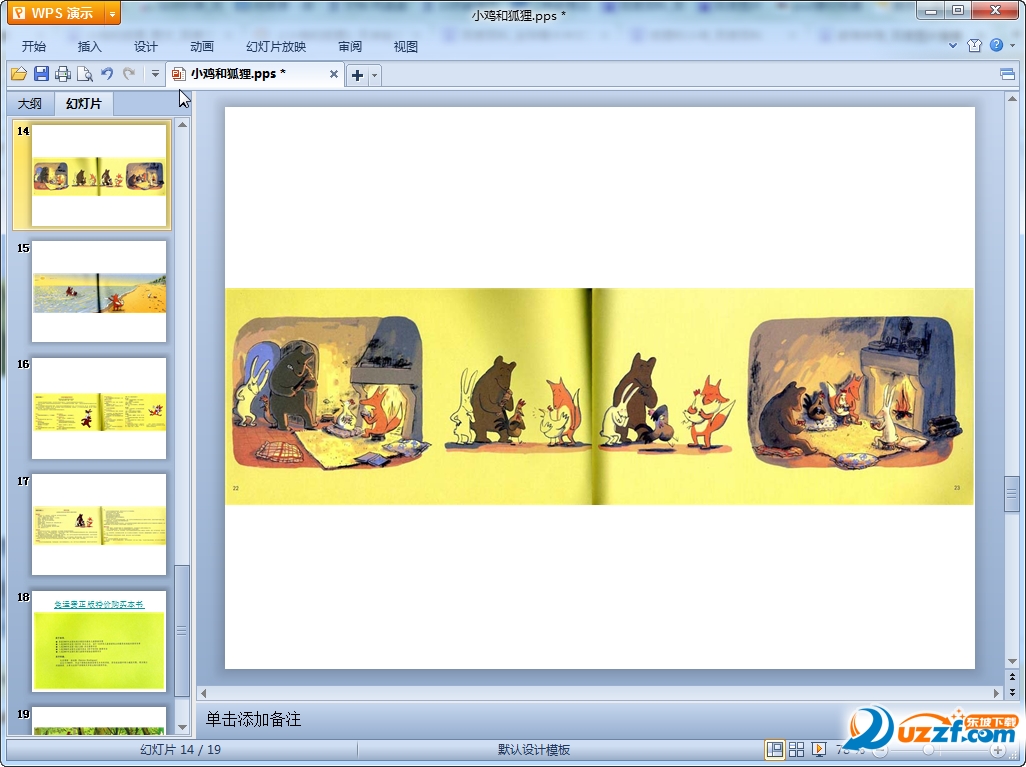The height and width of the screenshot is (767, 1026).
Task: Open the dropdown next to new tab button
Action: tap(375, 75)
